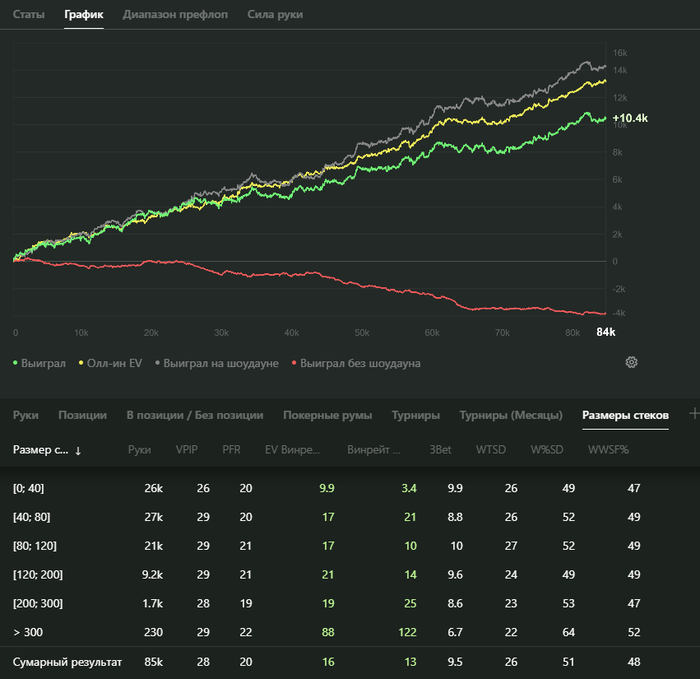This screenshot has height=679, width=700.
Task: Sort table by WWSF% column header
Action: tap(608, 450)
